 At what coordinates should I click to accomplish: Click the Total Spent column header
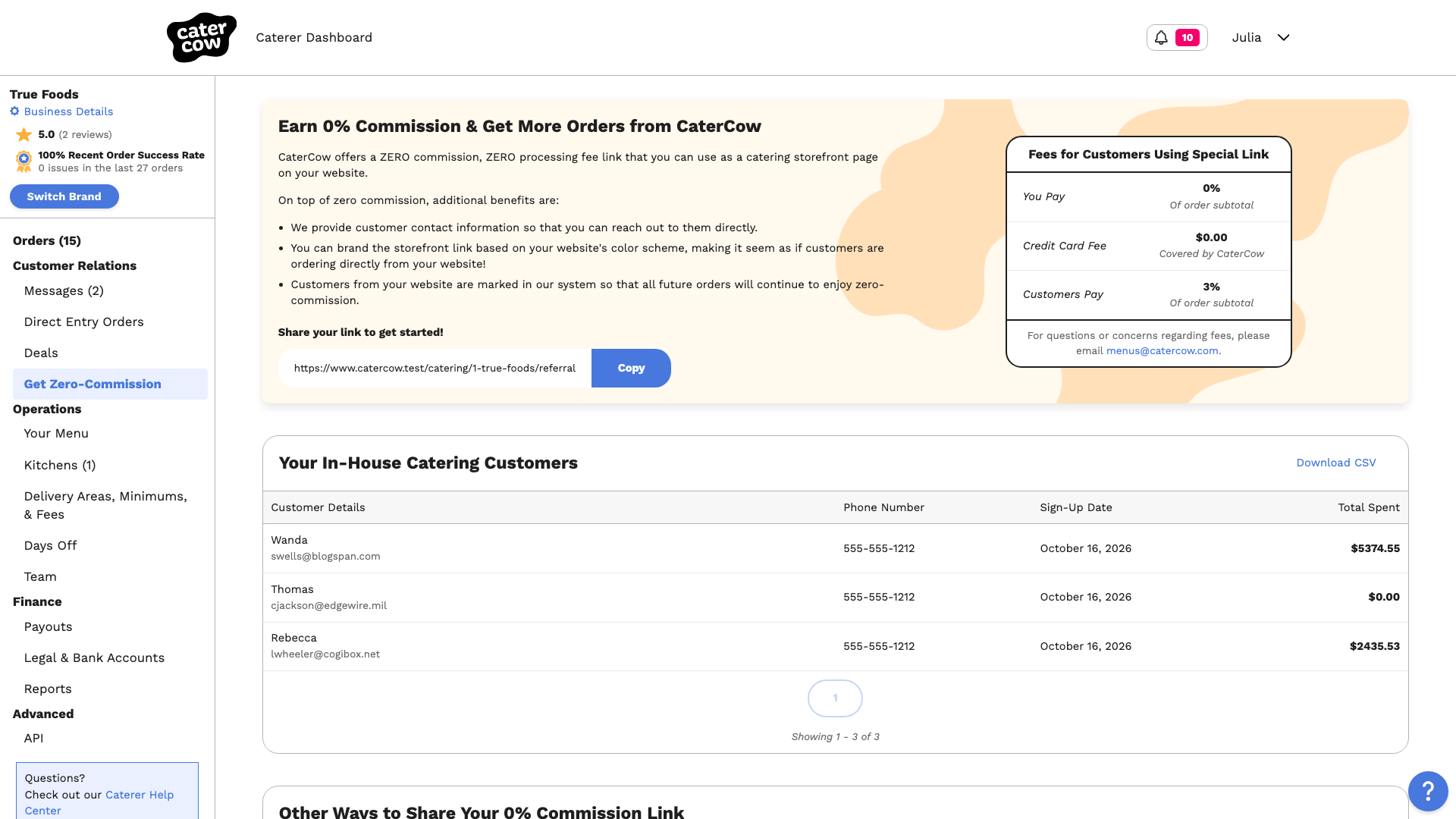(x=1369, y=507)
